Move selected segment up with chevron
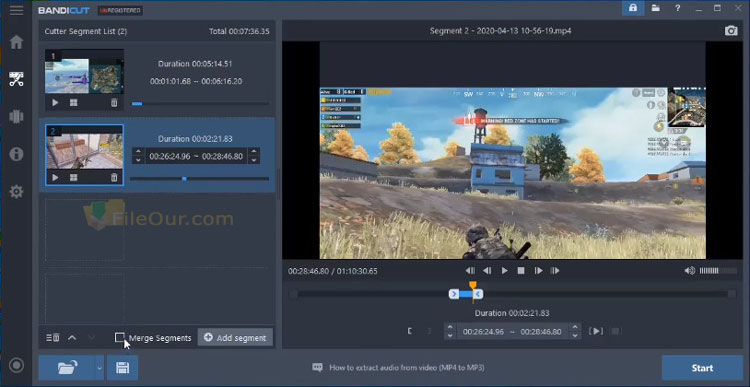This screenshot has height=387, width=750. pyautogui.click(x=72, y=338)
